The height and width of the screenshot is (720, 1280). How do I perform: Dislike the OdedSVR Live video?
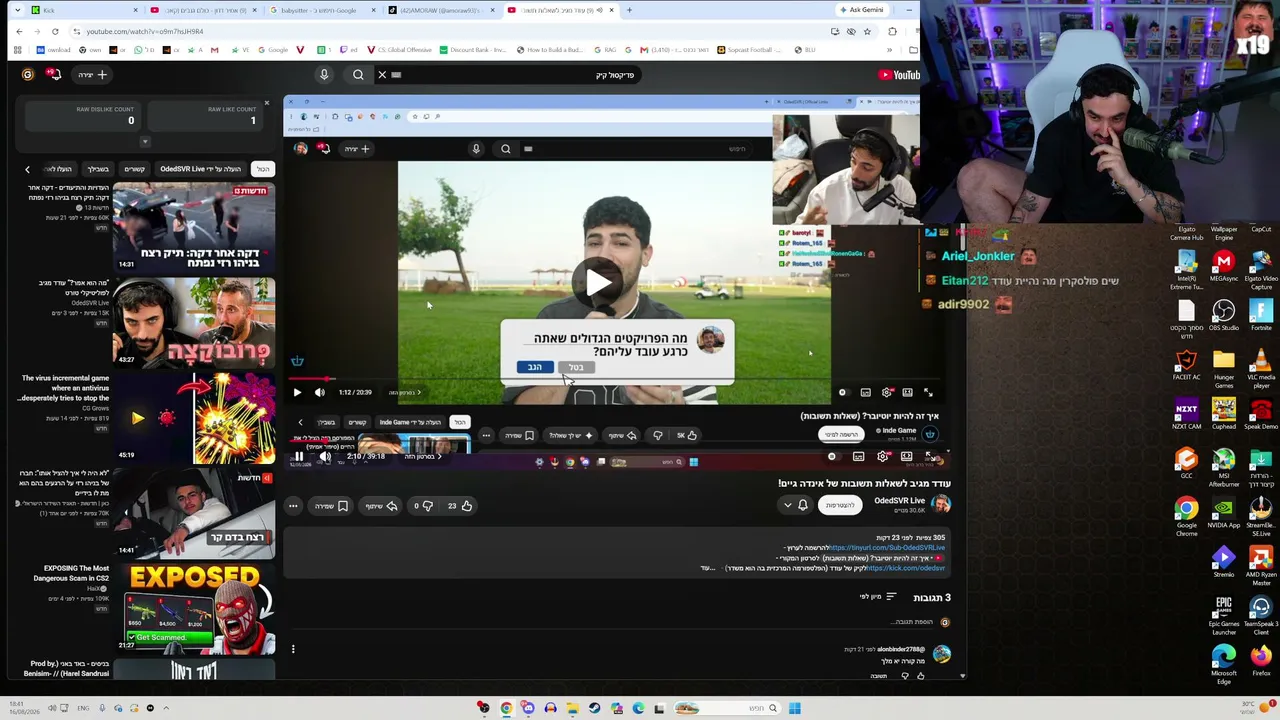point(423,506)
